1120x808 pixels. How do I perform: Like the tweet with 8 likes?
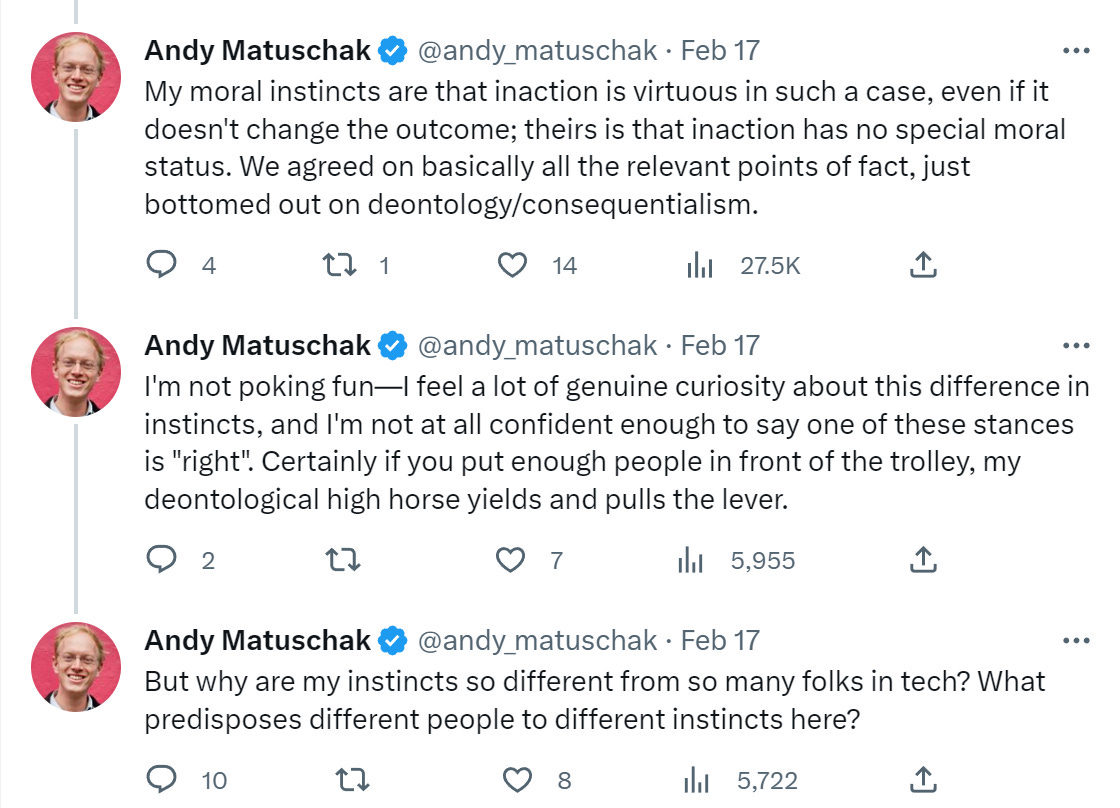pyautogui.click(x=516, y=780)
